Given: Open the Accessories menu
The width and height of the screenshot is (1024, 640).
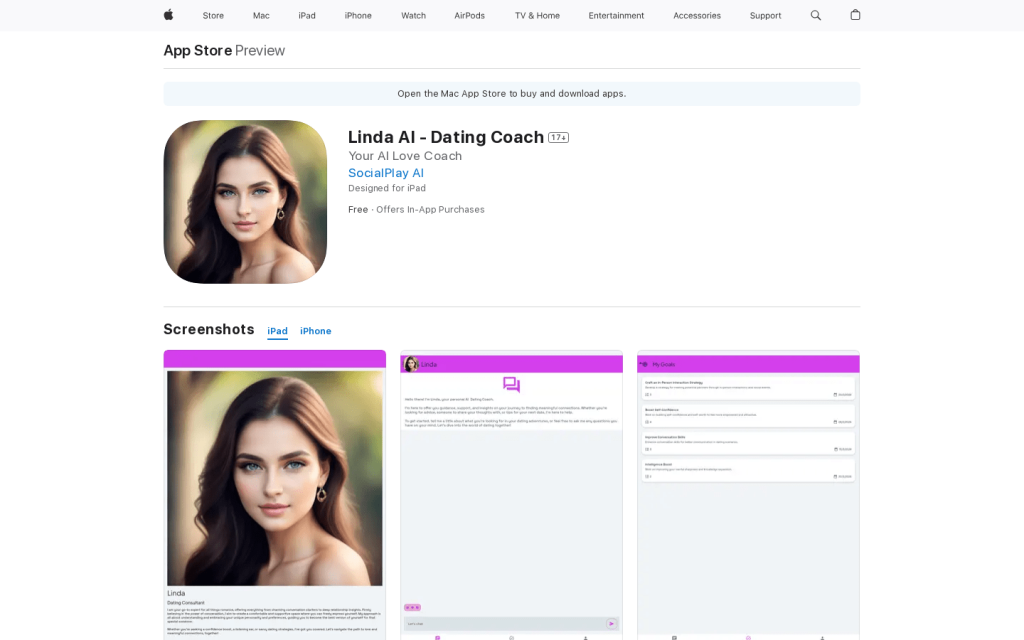Looking at the screenshot, I should click(697, 16).
